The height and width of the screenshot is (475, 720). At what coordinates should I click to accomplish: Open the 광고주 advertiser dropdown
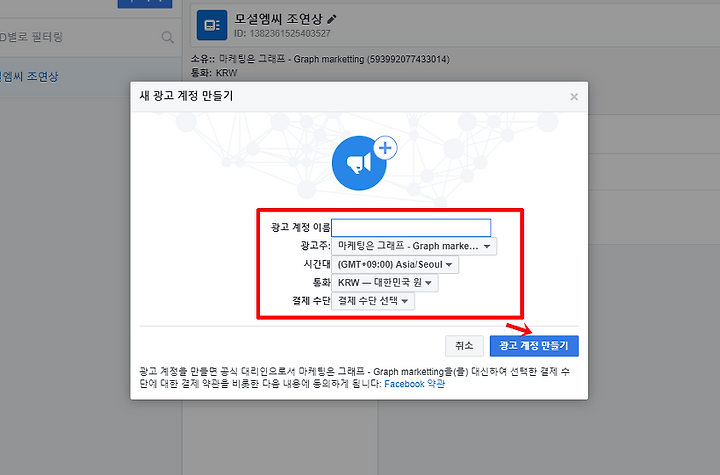(x=414, y=246)
